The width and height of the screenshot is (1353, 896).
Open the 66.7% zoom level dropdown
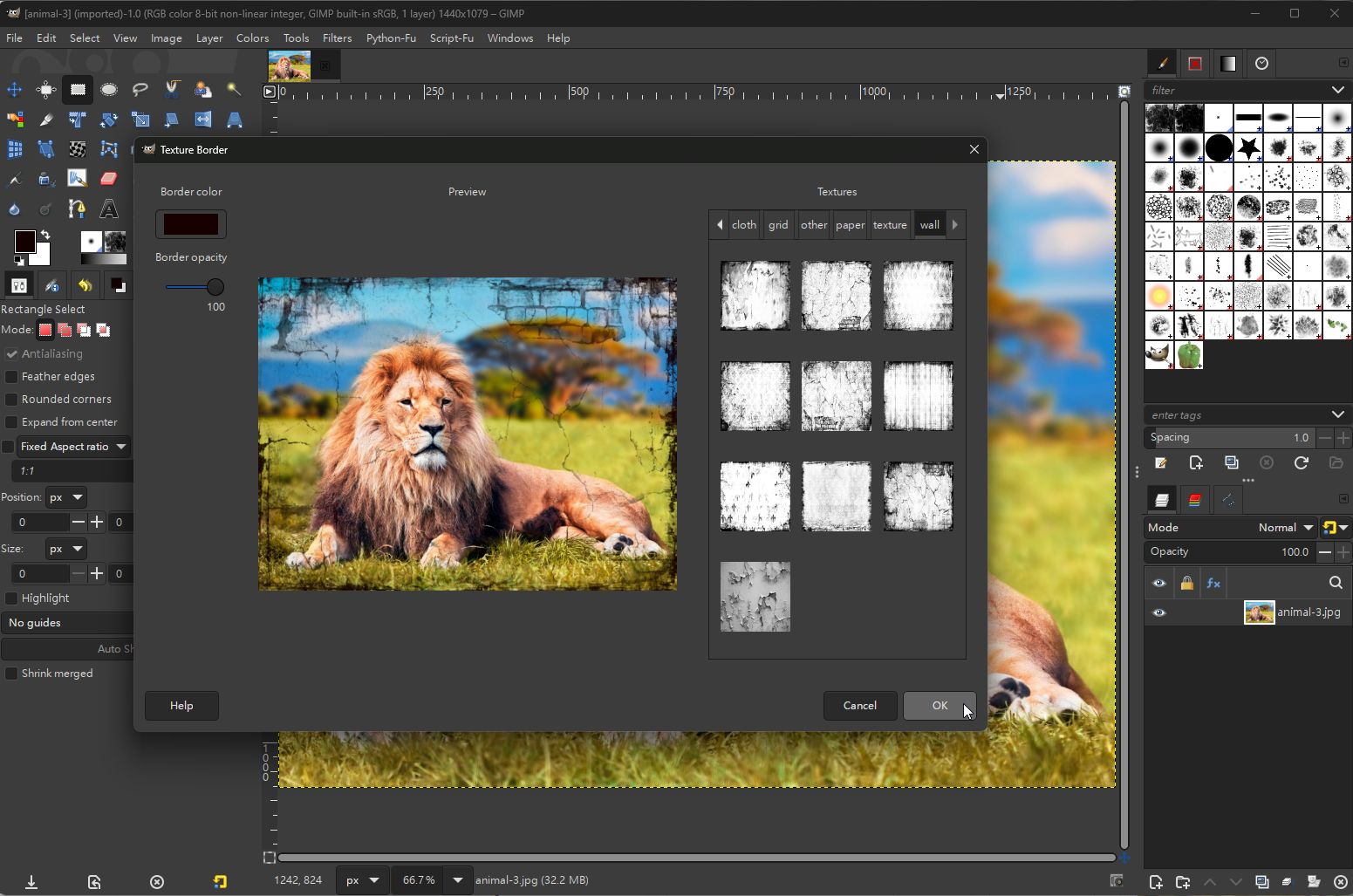click(x=457, y=880)
